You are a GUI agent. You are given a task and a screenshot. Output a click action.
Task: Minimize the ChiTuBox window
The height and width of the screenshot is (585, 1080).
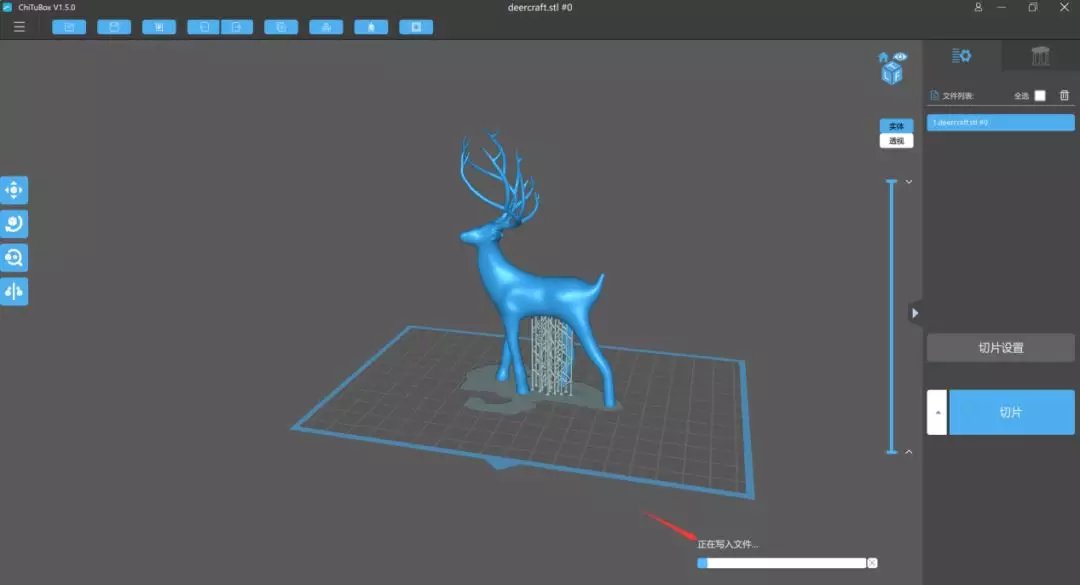click(x=1001, y=7)
